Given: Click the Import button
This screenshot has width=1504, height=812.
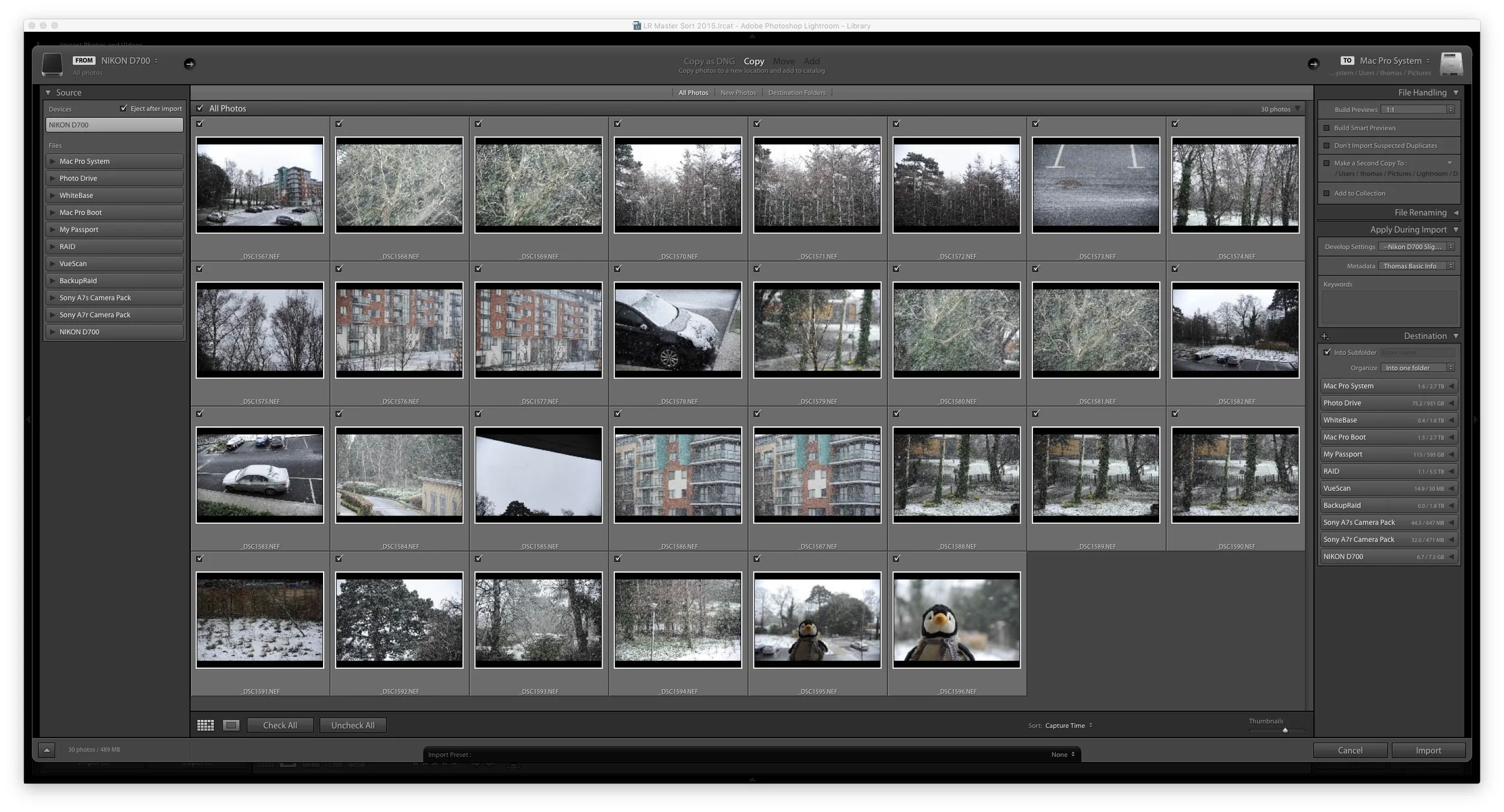Looking at the screenshot, I should [1428, 750].
